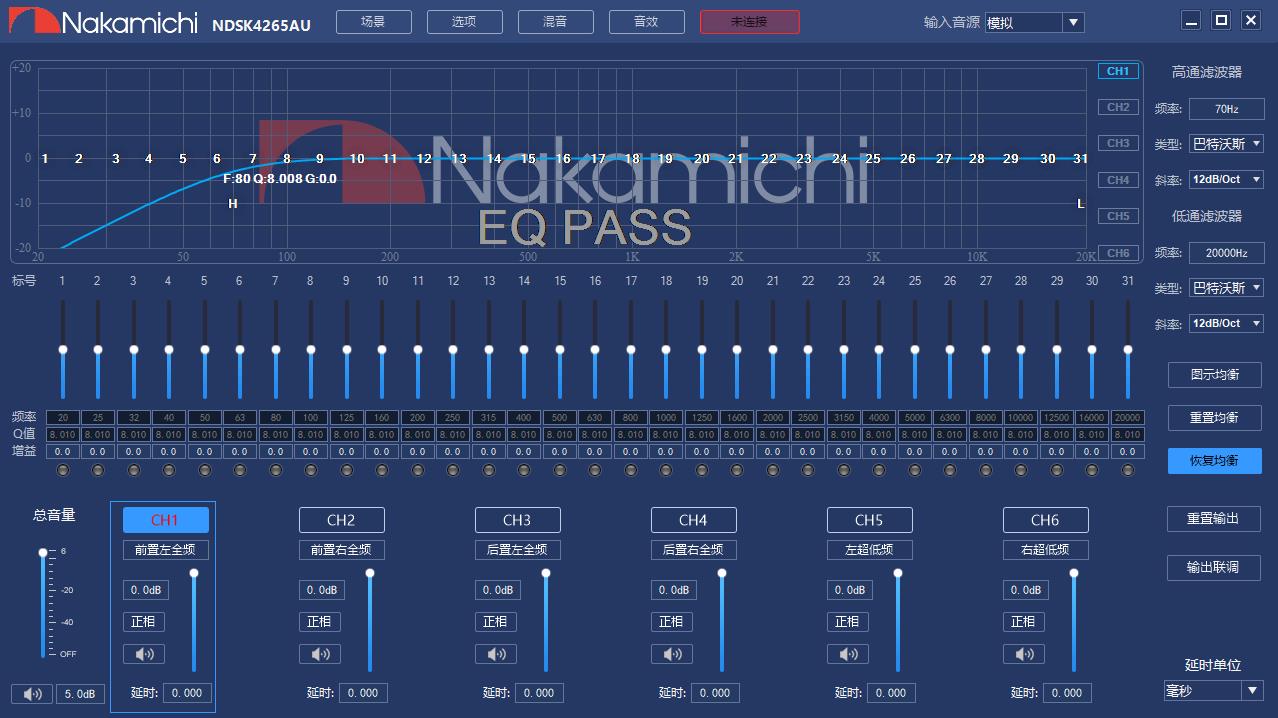Mute the CH6 output with its speaker icon
Viewport: 1278px width, 718px height.
coord(1024,654)
